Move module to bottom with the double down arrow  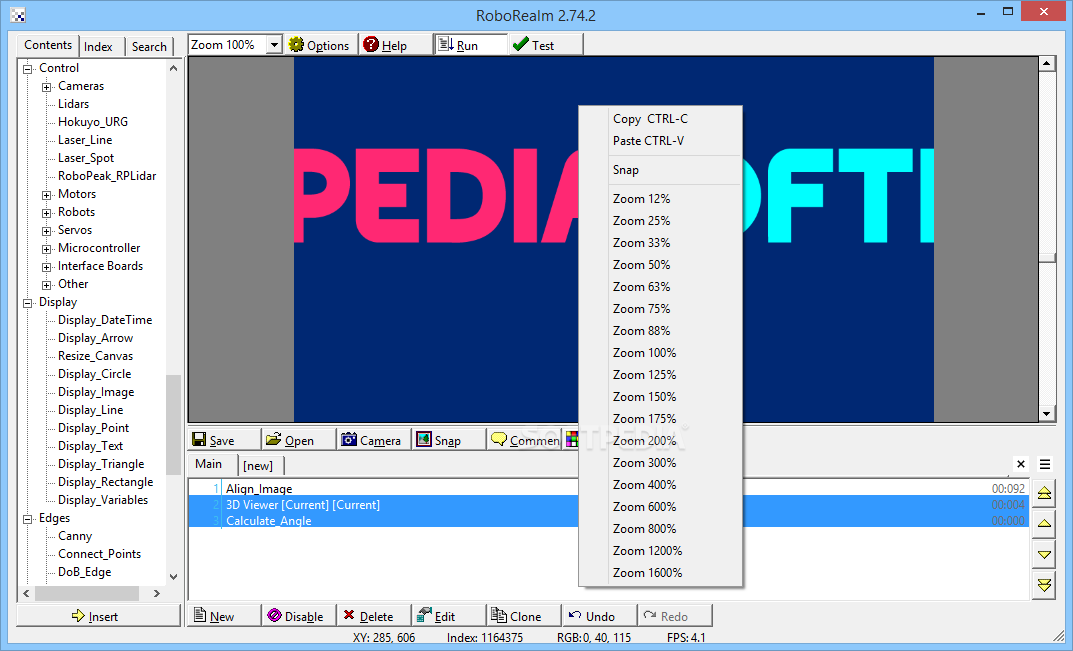pyautogui.click(x=1044, y=585)
